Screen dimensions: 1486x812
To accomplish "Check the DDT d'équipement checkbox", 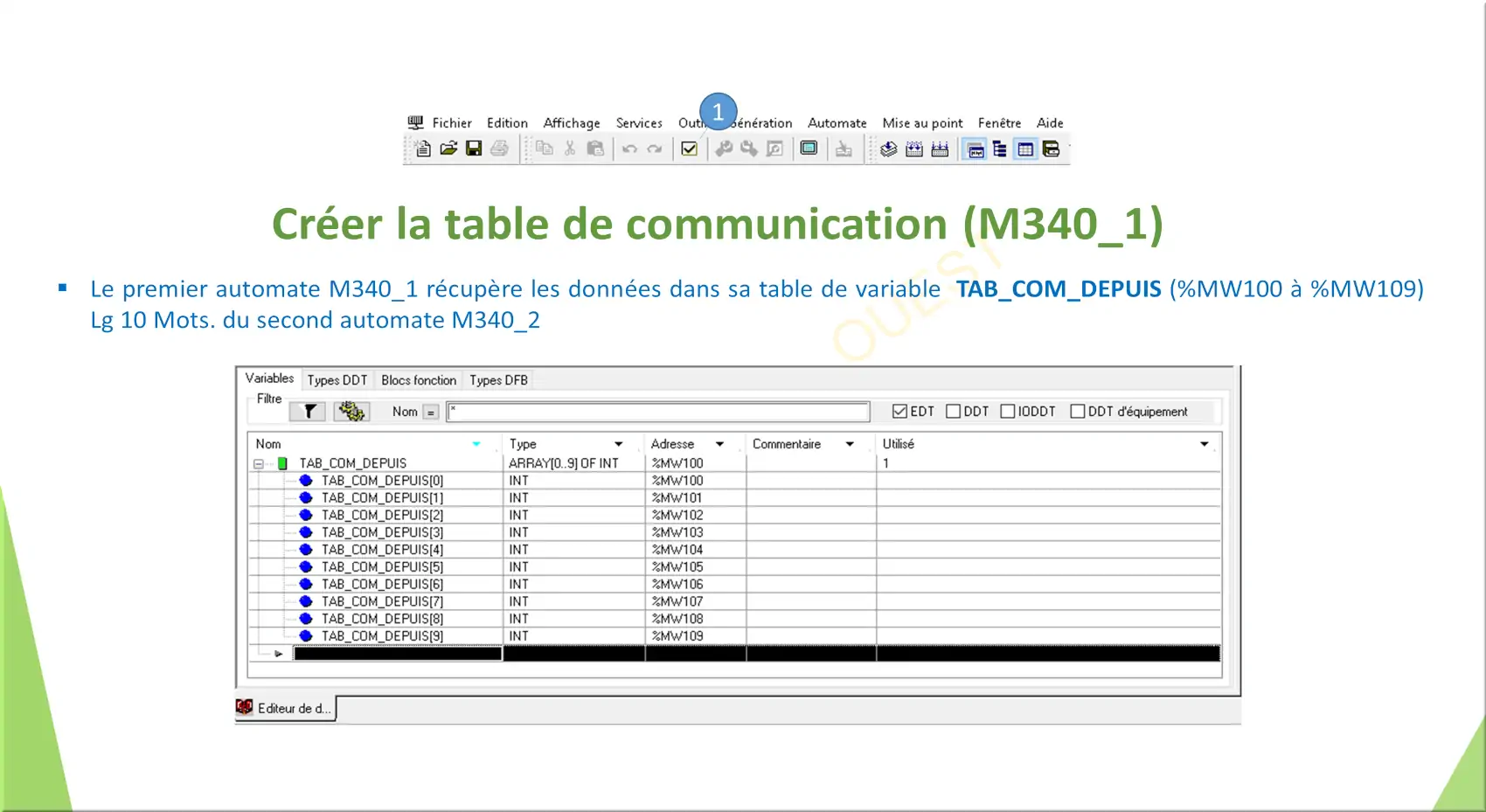I will [1077, 411].
